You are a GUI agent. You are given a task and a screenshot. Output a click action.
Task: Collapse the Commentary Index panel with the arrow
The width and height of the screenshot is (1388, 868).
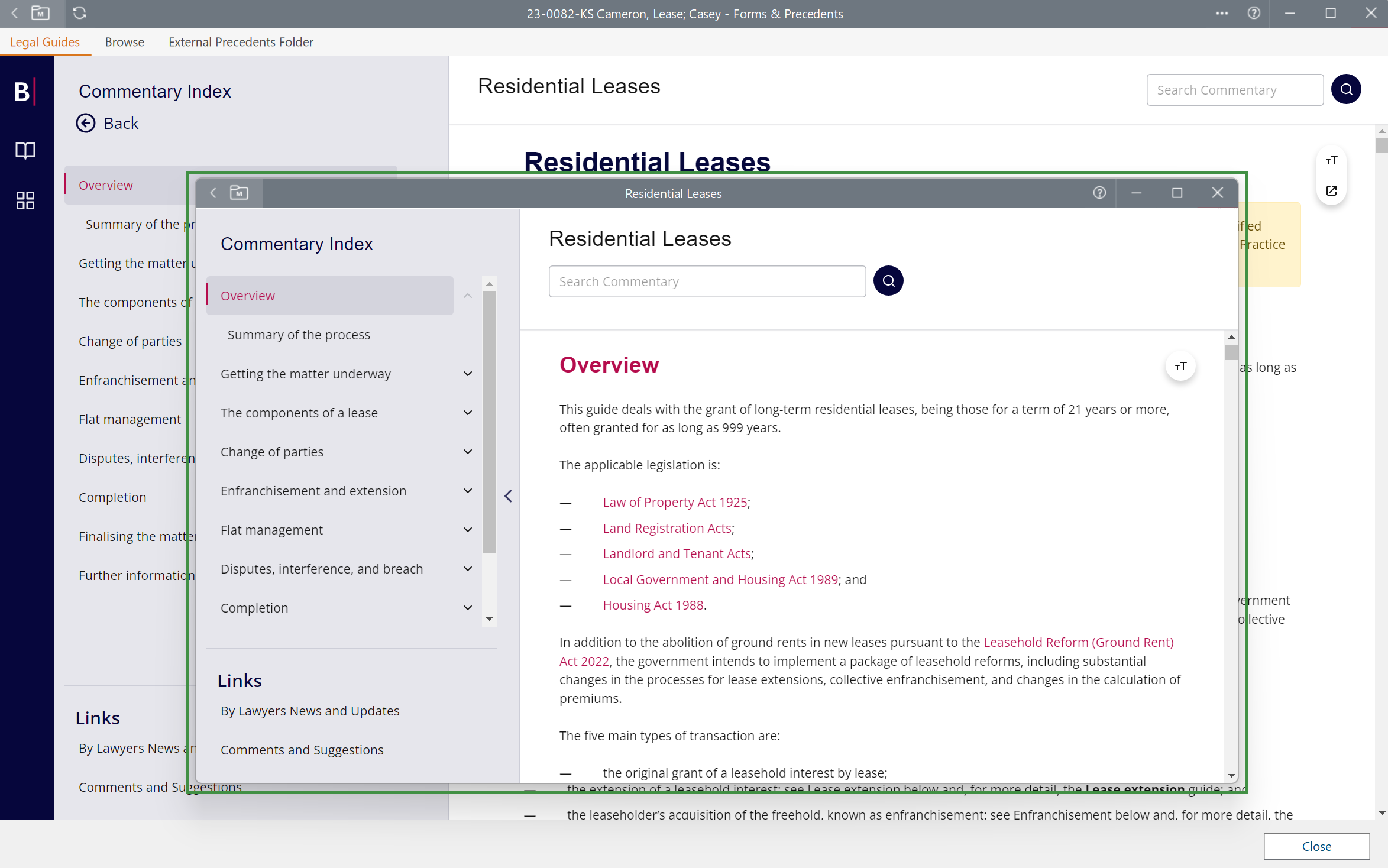pyautogui.click(x=508, y=496)
